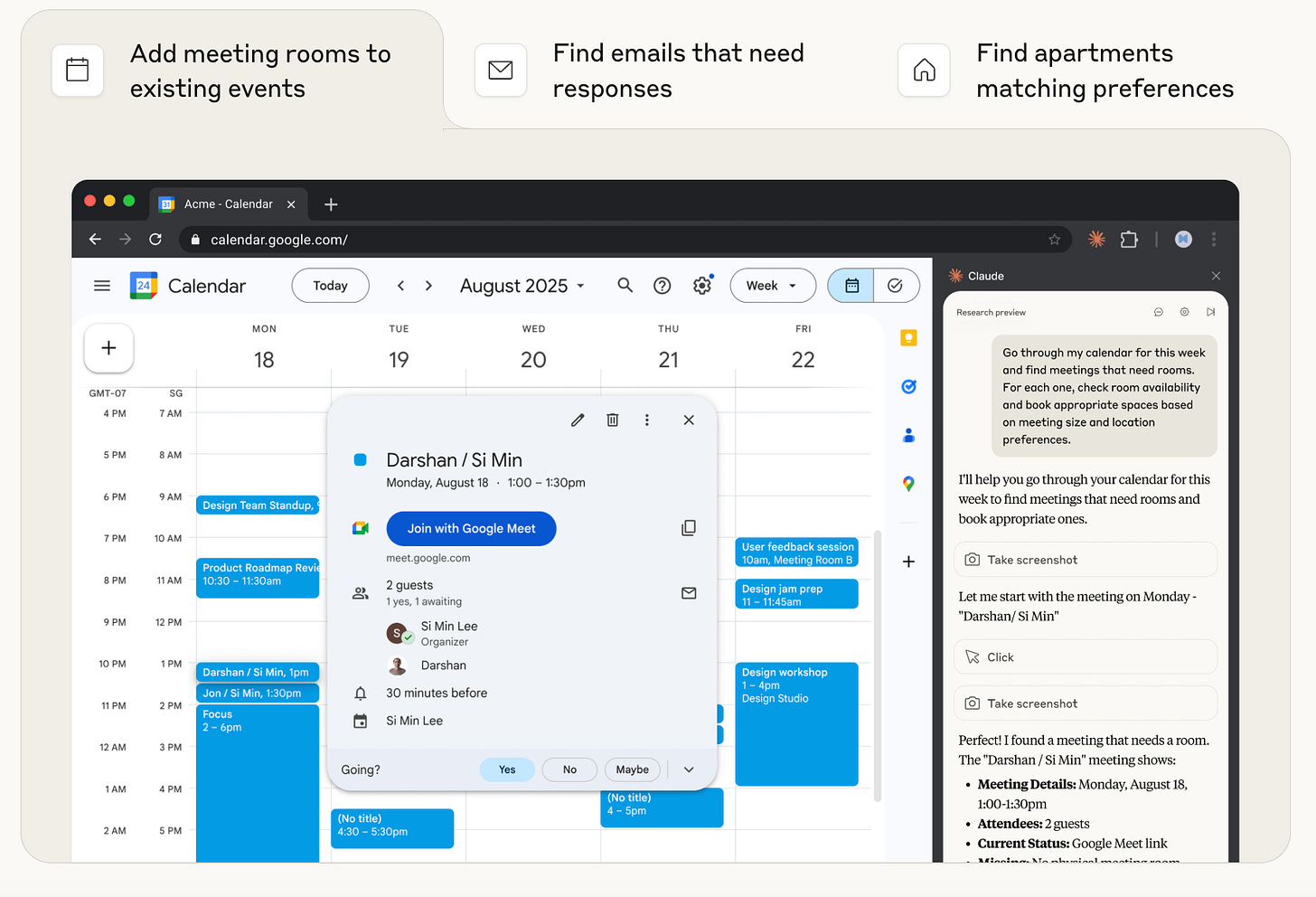Get add-ons plus icon in side panel
The image size is (1316, 897).
tap(909, 562)
